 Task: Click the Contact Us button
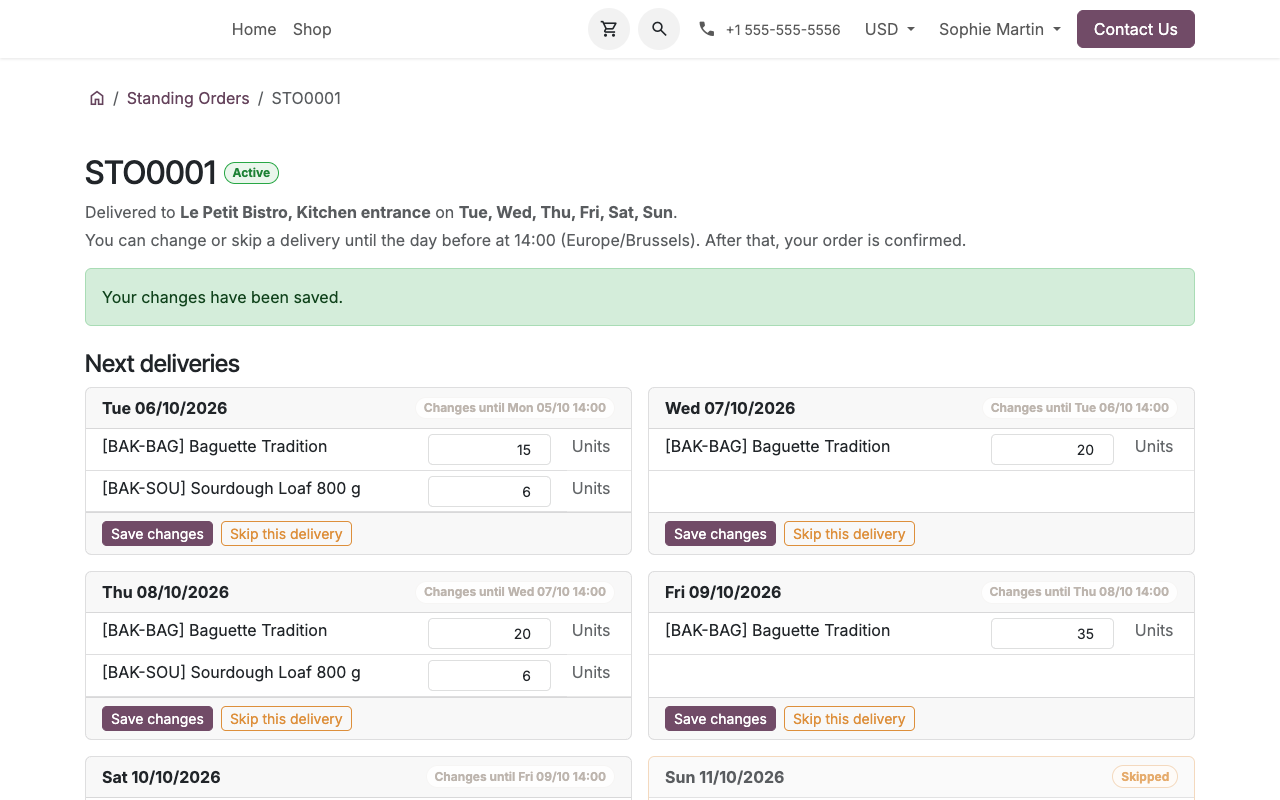pyautogui.click(x=1136, y=29)
